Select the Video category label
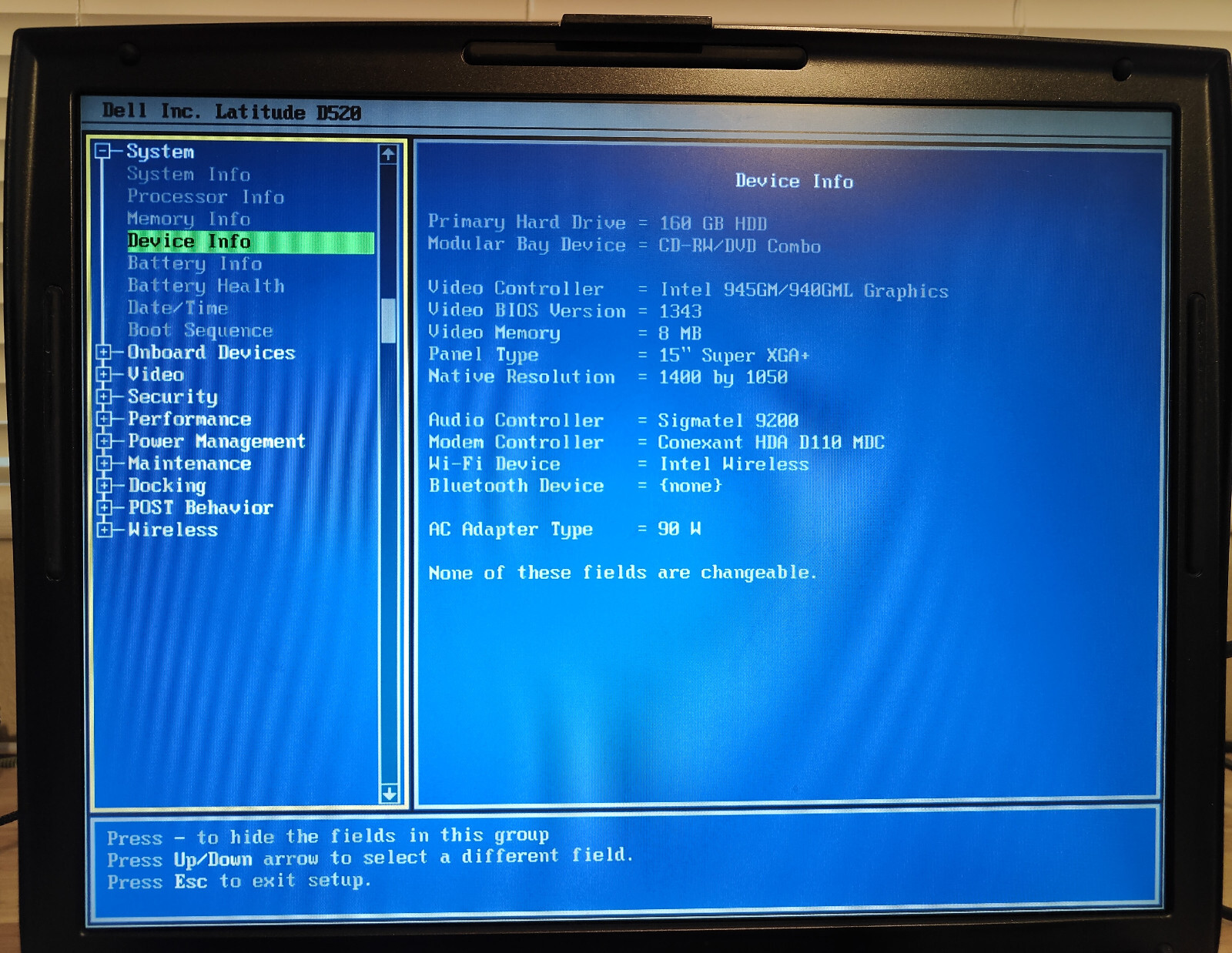The image size is (1232, 953). tap(156, 375)
